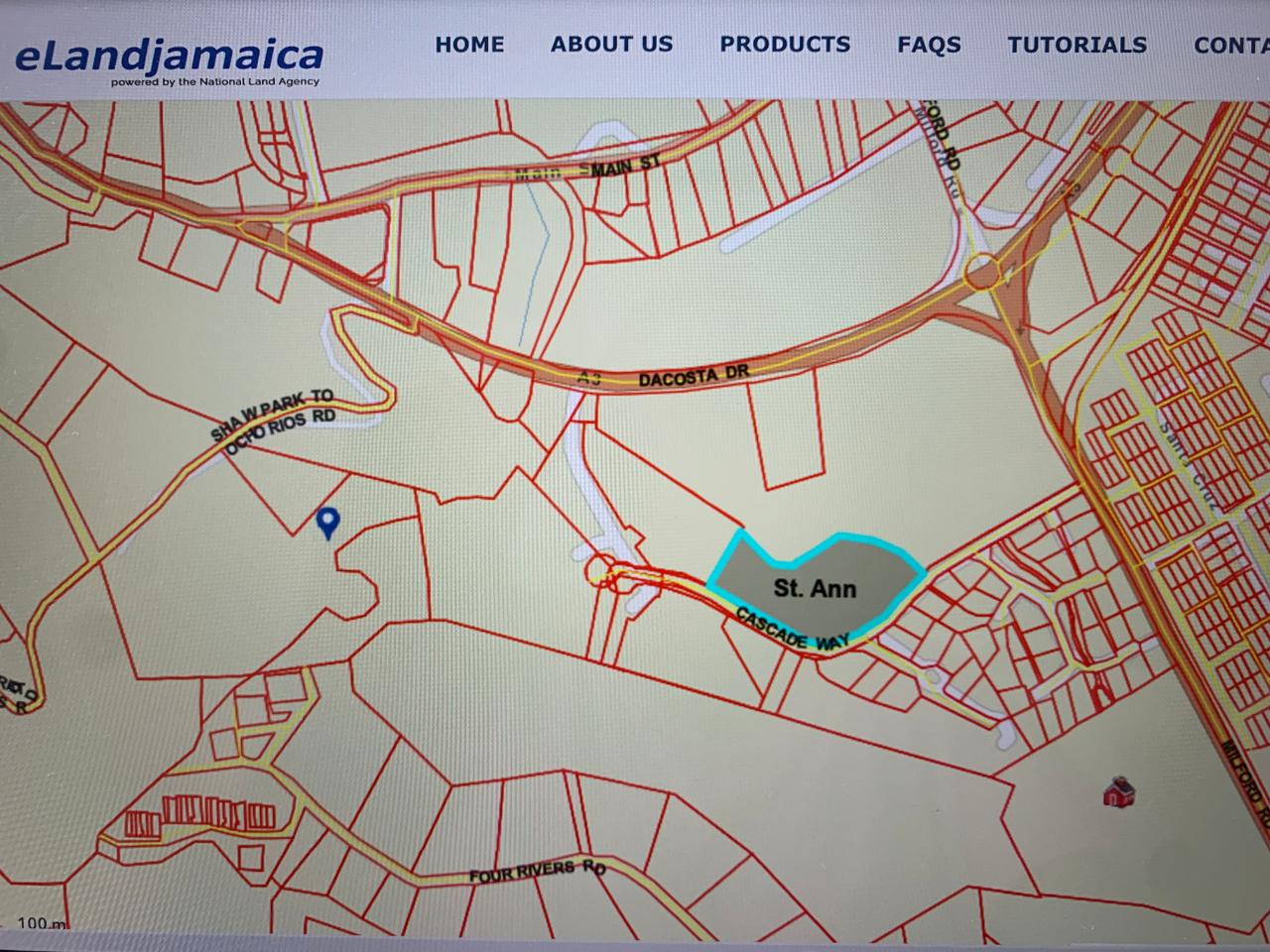The image size is (1270, 952).
Task: Open the PRODUCTS menu item
Action: tap(785, 45)
